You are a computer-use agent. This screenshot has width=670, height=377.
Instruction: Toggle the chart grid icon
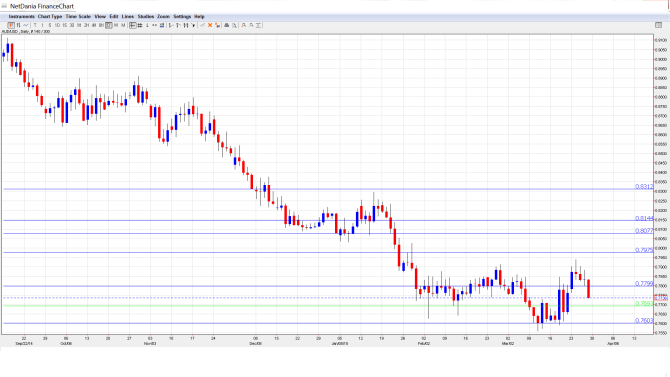pos(140,25)
